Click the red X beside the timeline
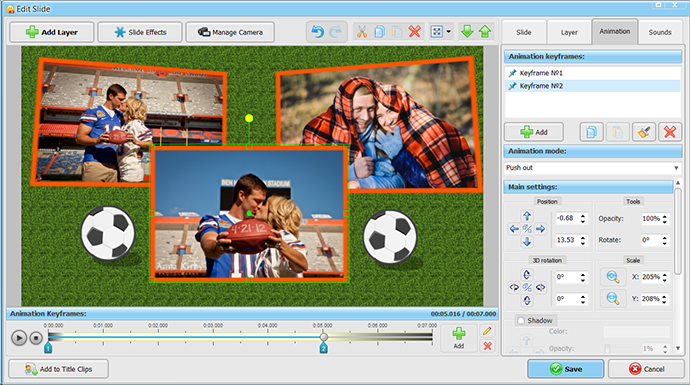The height and width of the screenshot is (385, 690). tap(487, 346)
